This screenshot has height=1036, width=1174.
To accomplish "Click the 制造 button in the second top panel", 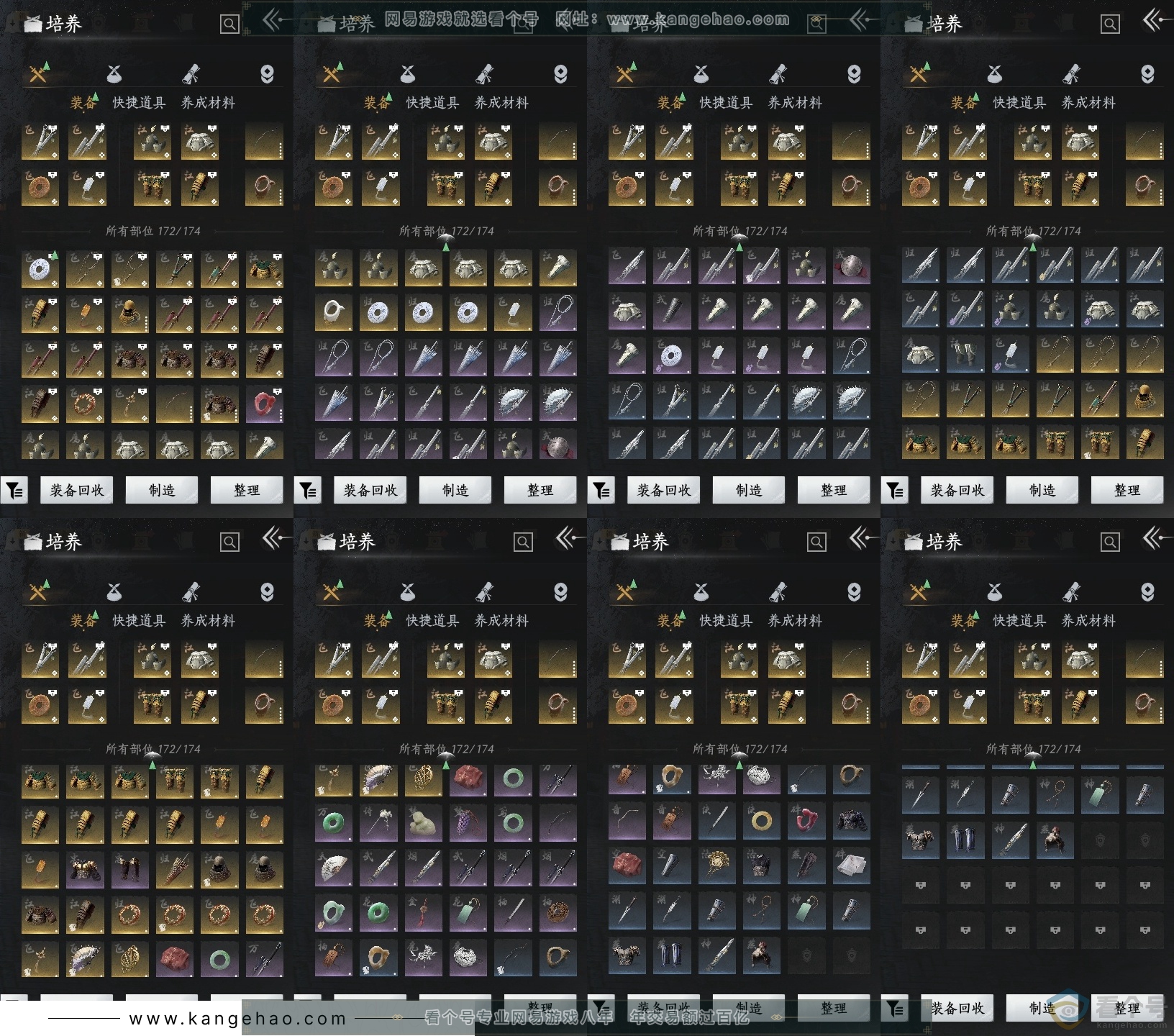I will tap(455, 491).
